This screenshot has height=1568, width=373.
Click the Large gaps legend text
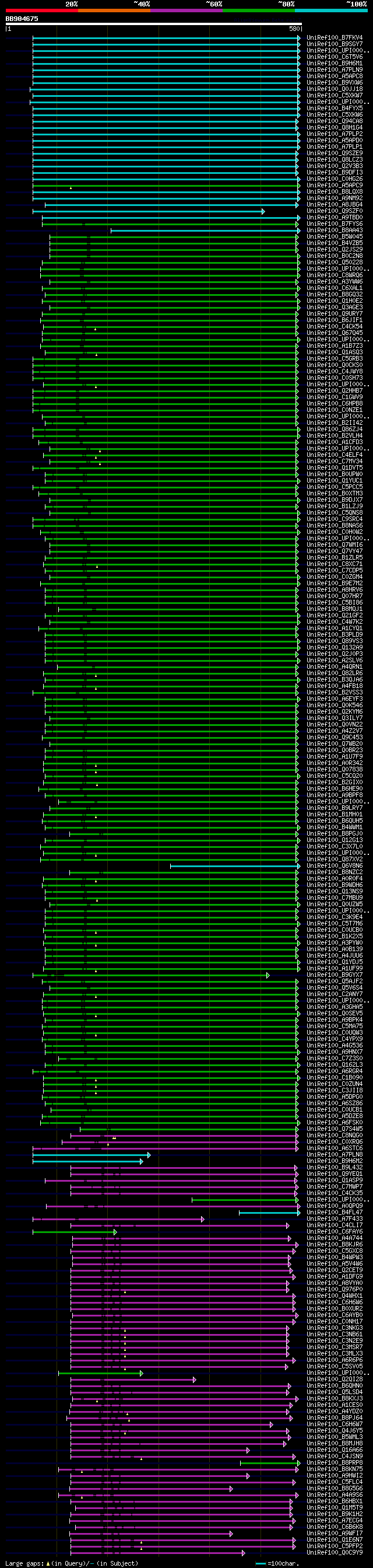72,1564
